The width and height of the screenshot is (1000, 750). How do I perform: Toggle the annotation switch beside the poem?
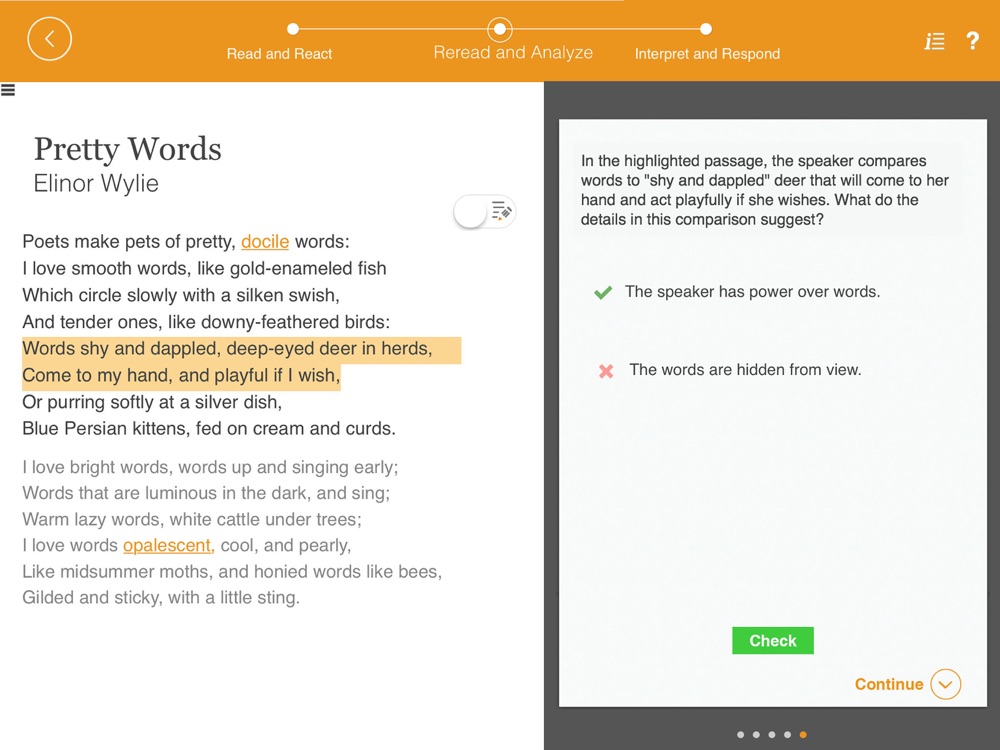[x=484, y=212]
